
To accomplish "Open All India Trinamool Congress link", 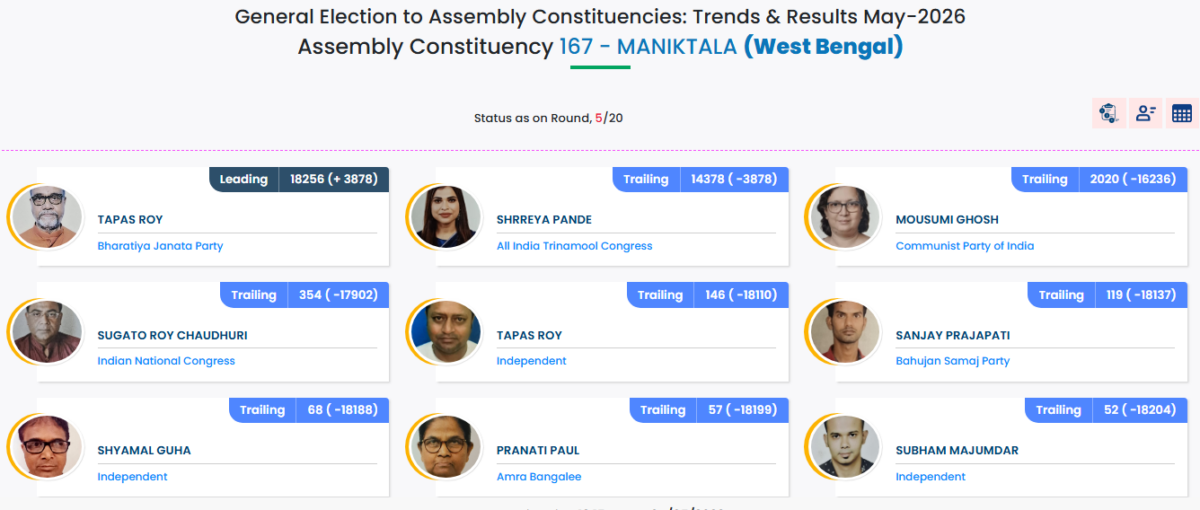I will coord(574,246).
